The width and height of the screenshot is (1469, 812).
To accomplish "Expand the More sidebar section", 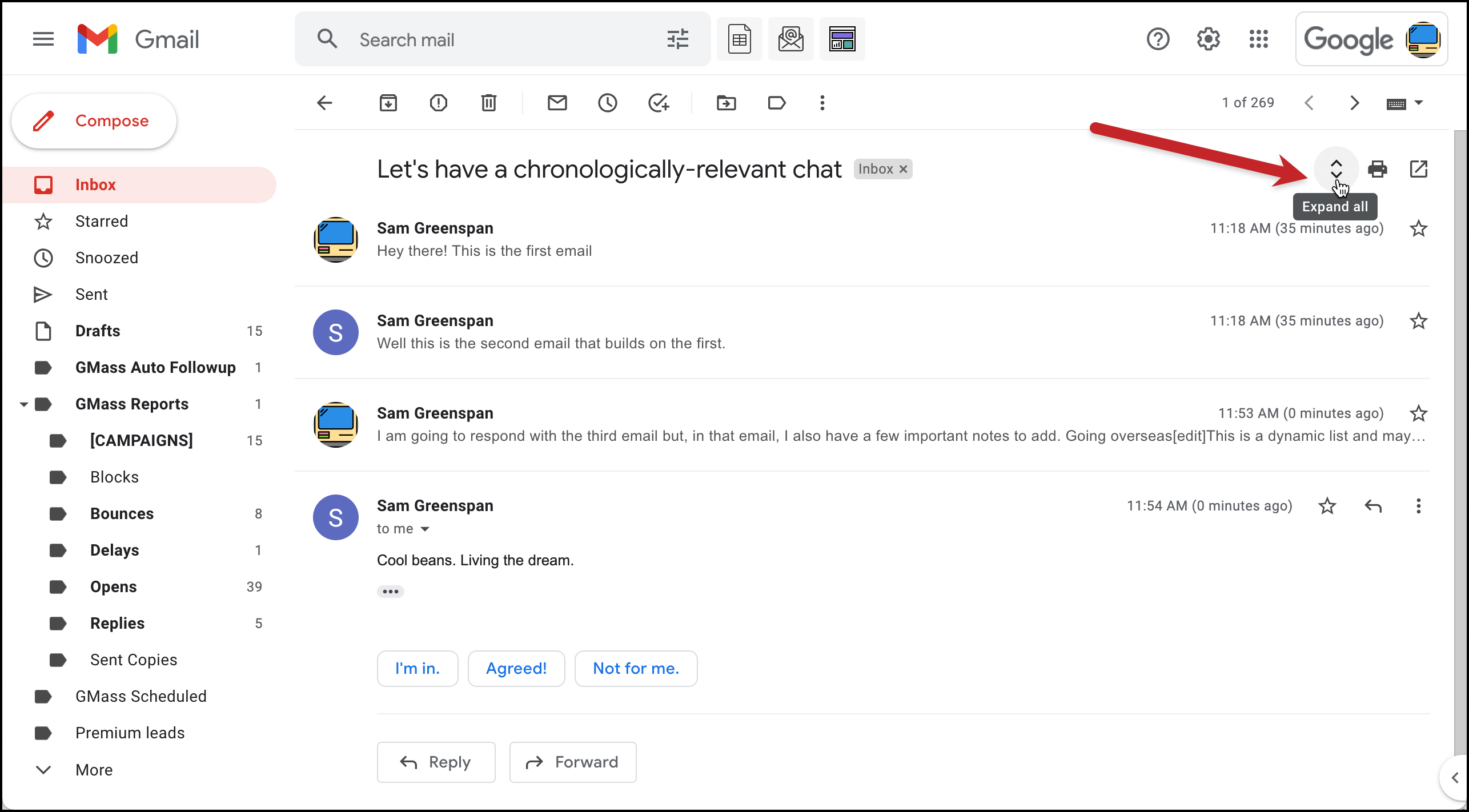I will point(95,769).
